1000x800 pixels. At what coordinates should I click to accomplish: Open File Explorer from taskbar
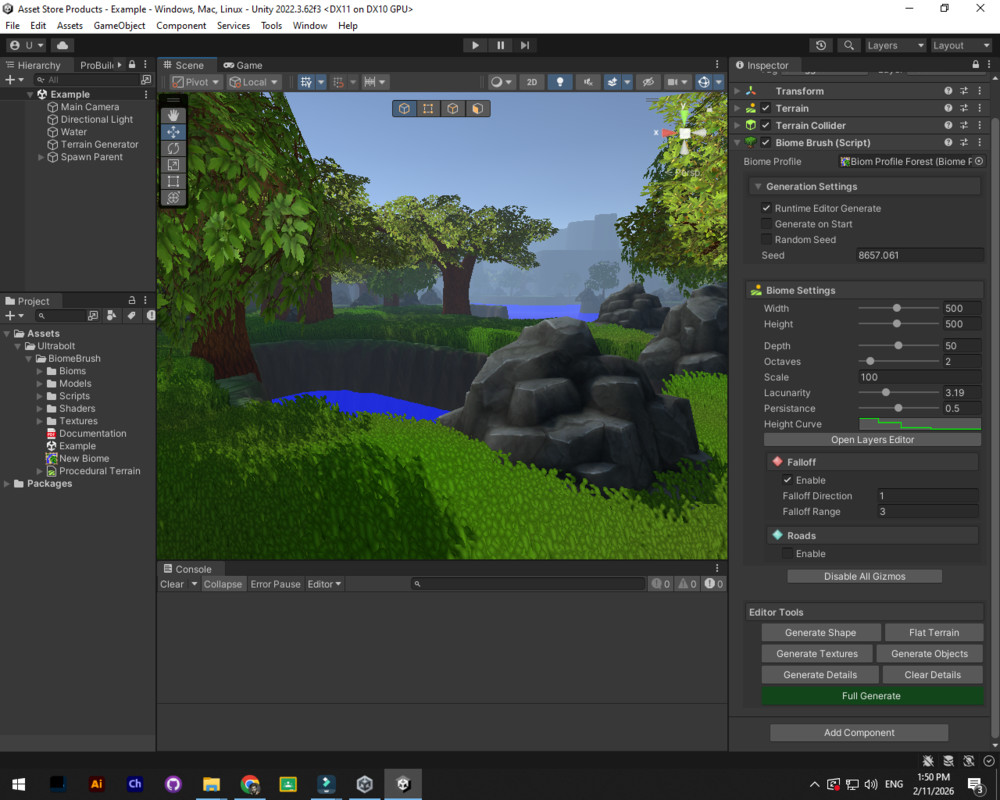(x=211, y=784)
